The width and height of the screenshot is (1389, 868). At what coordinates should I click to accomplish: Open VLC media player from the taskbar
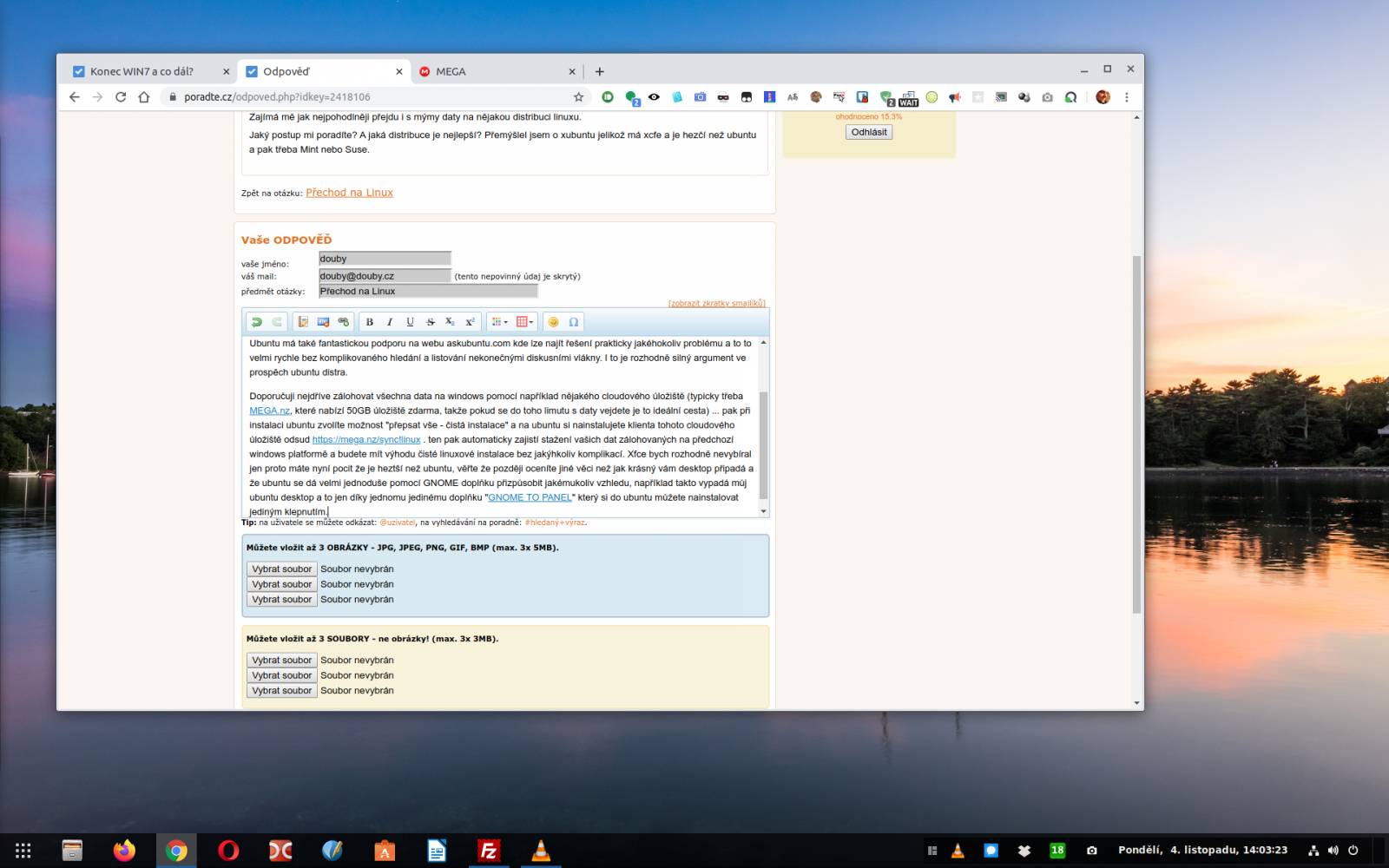click(x=541, y=851)
